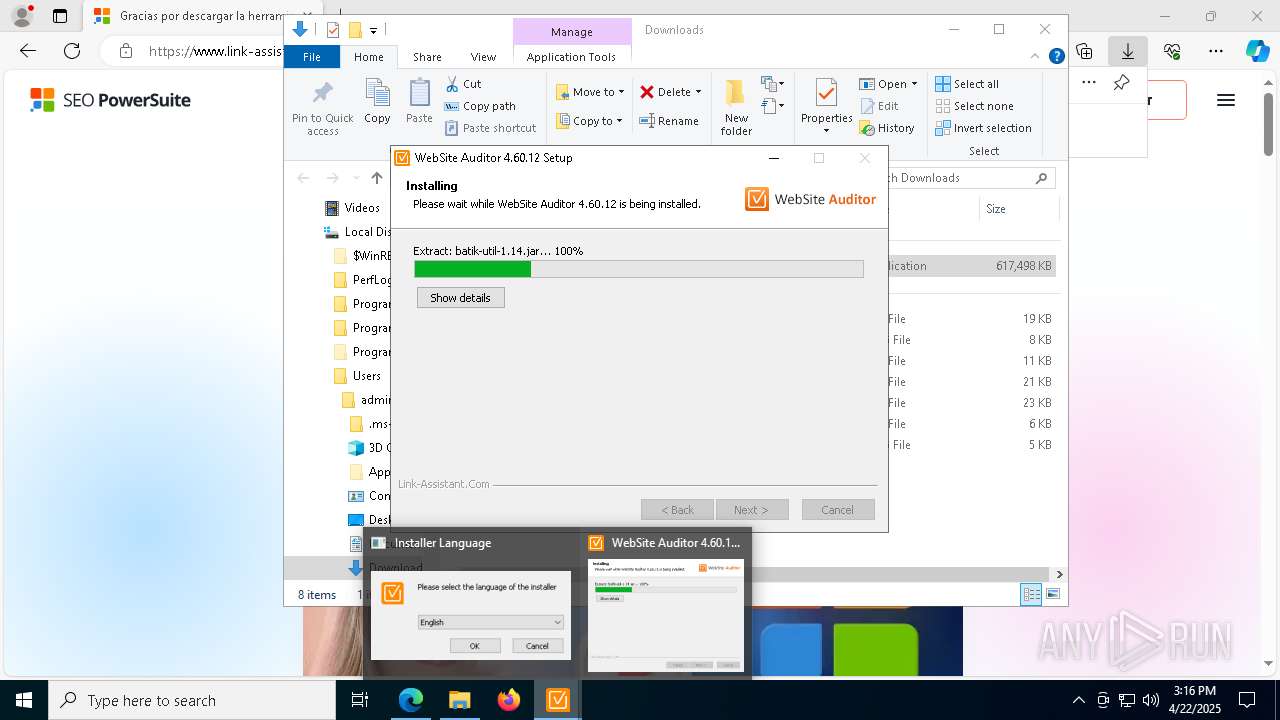The width and height of the screenshot is (1280, 720).
Task: Click the Cut scissors command
Action: tap(463, 84)
